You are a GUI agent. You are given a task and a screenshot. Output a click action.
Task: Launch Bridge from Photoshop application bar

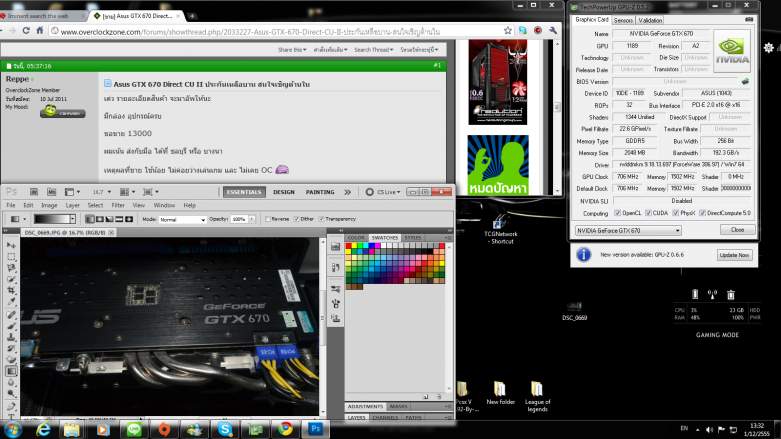pos(34,192)
